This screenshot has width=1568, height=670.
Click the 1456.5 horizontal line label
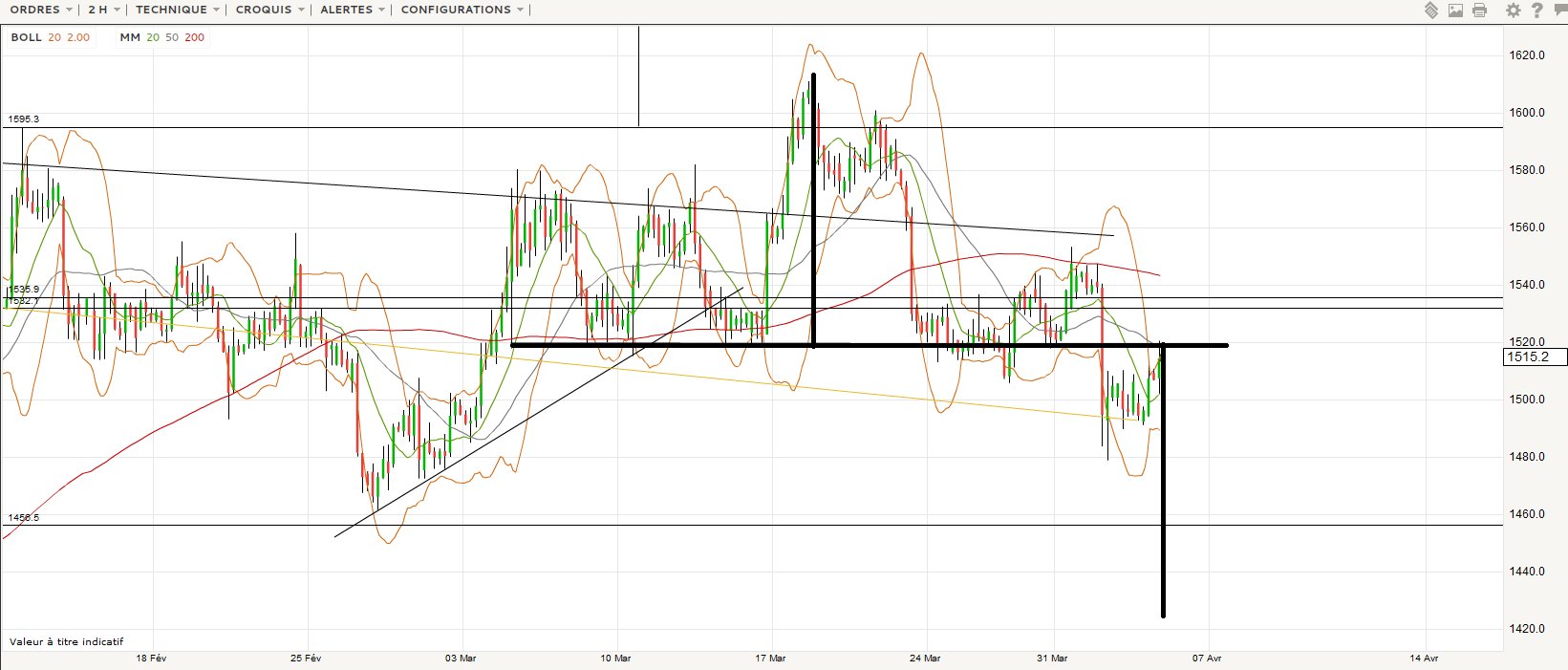coord(24,518)
